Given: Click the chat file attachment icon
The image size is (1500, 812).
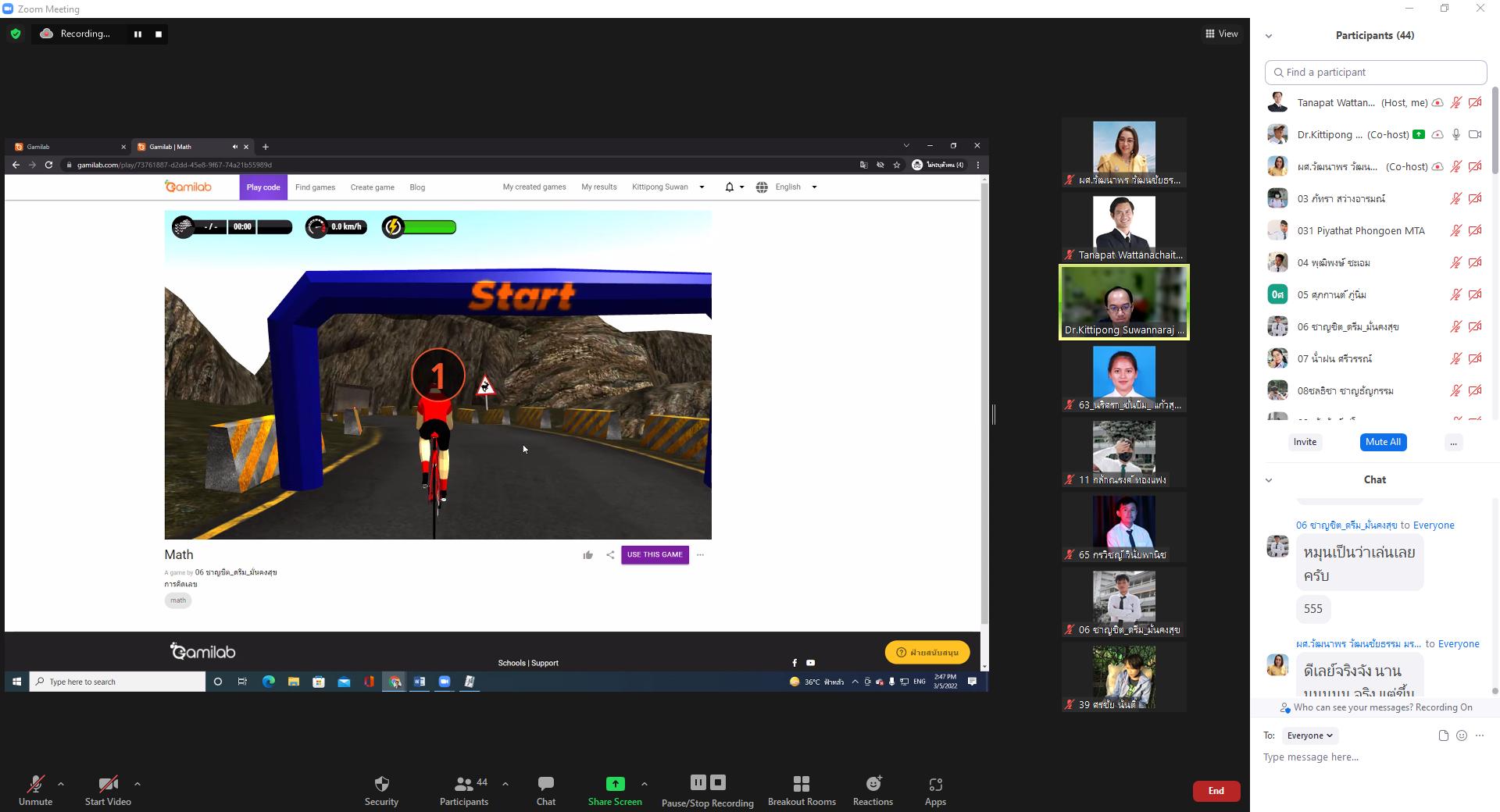Looking at the screenshot, I should point(1443,735).
